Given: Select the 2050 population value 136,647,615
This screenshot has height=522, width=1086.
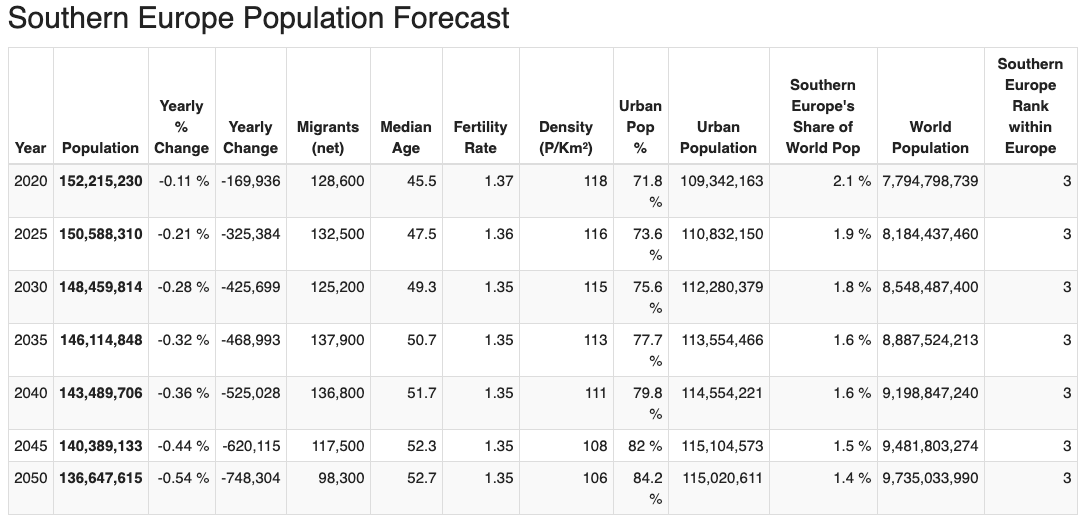Looking at the screenshot, I should click(x=102, y=478).
